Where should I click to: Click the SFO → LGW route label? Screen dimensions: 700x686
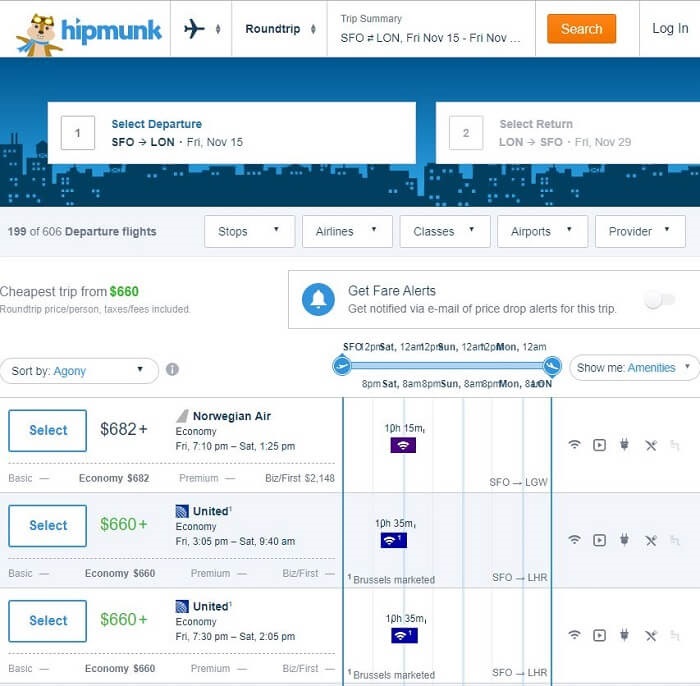[x=518, y=482]
